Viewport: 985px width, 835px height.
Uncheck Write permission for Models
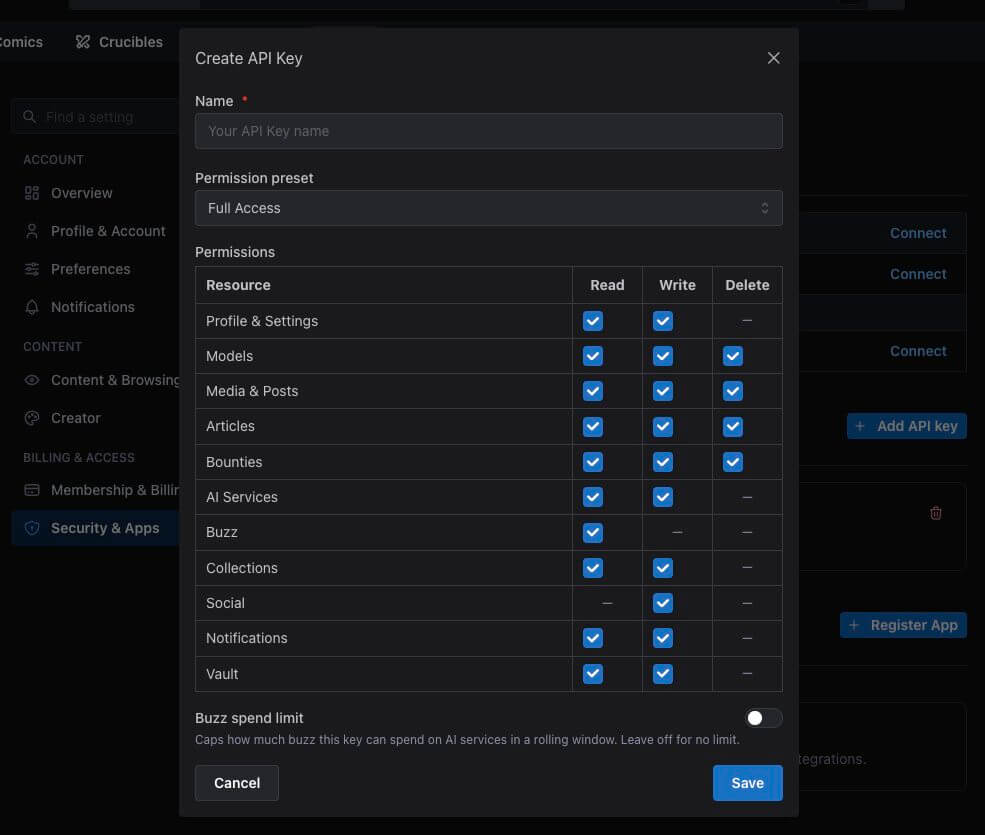click(663, 356)
